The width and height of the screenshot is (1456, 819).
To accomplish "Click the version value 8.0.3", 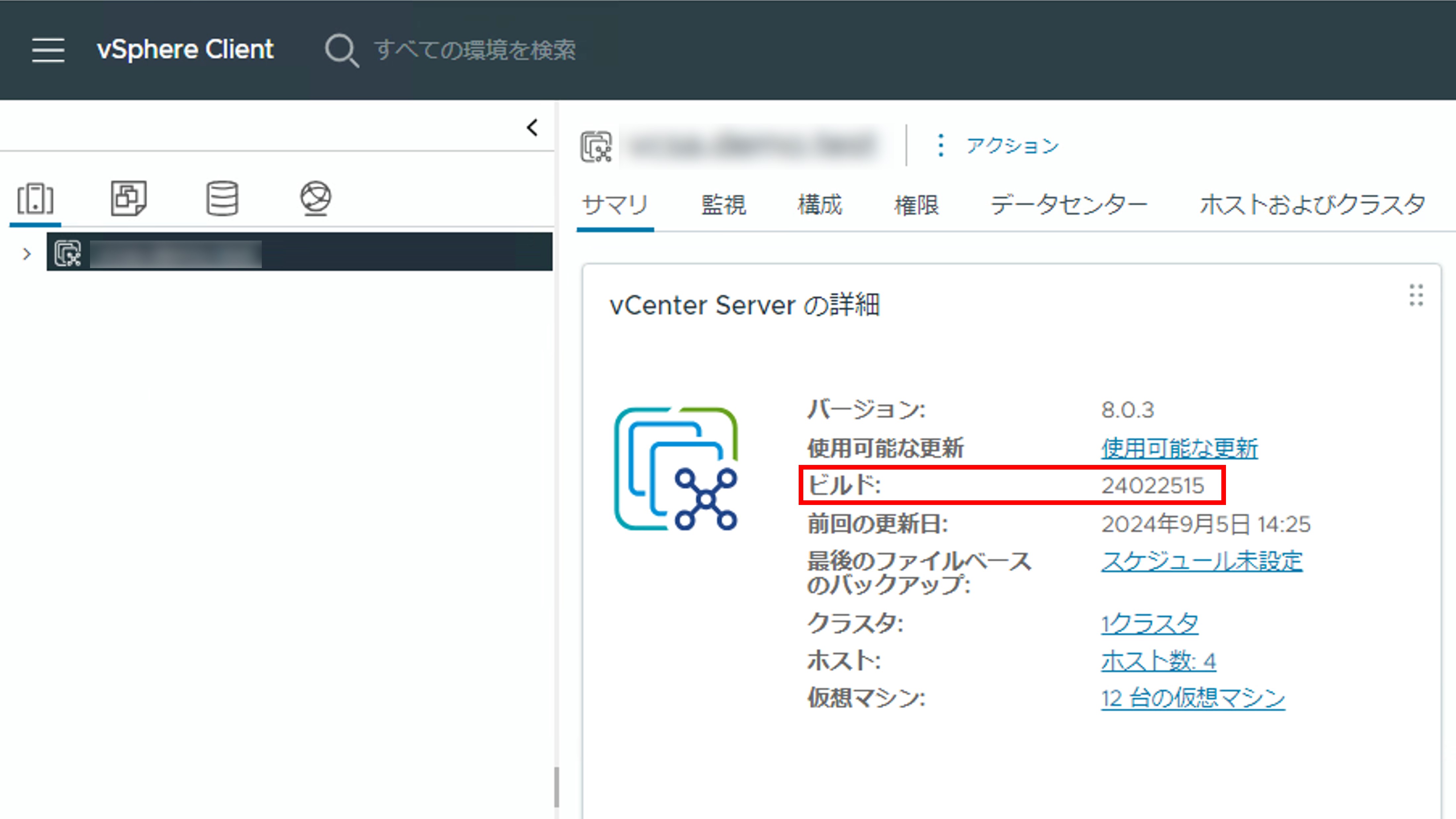I will 1128,410.
